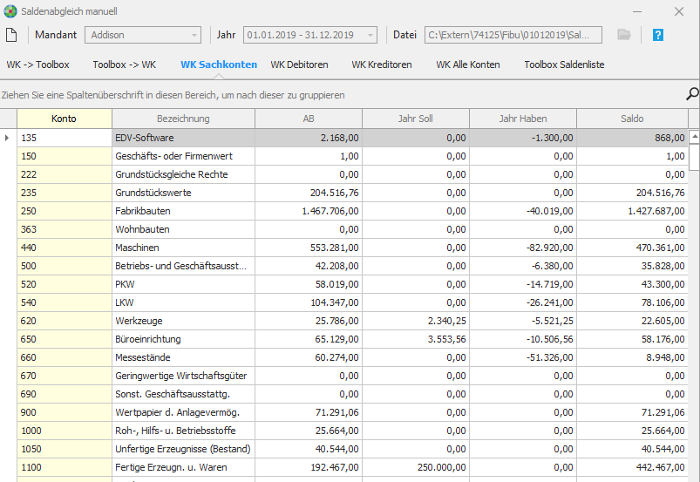The height and width of the screenshot is (482, 700).
Task: Click Konto cell 1000
Action: [x=64, y=431]
